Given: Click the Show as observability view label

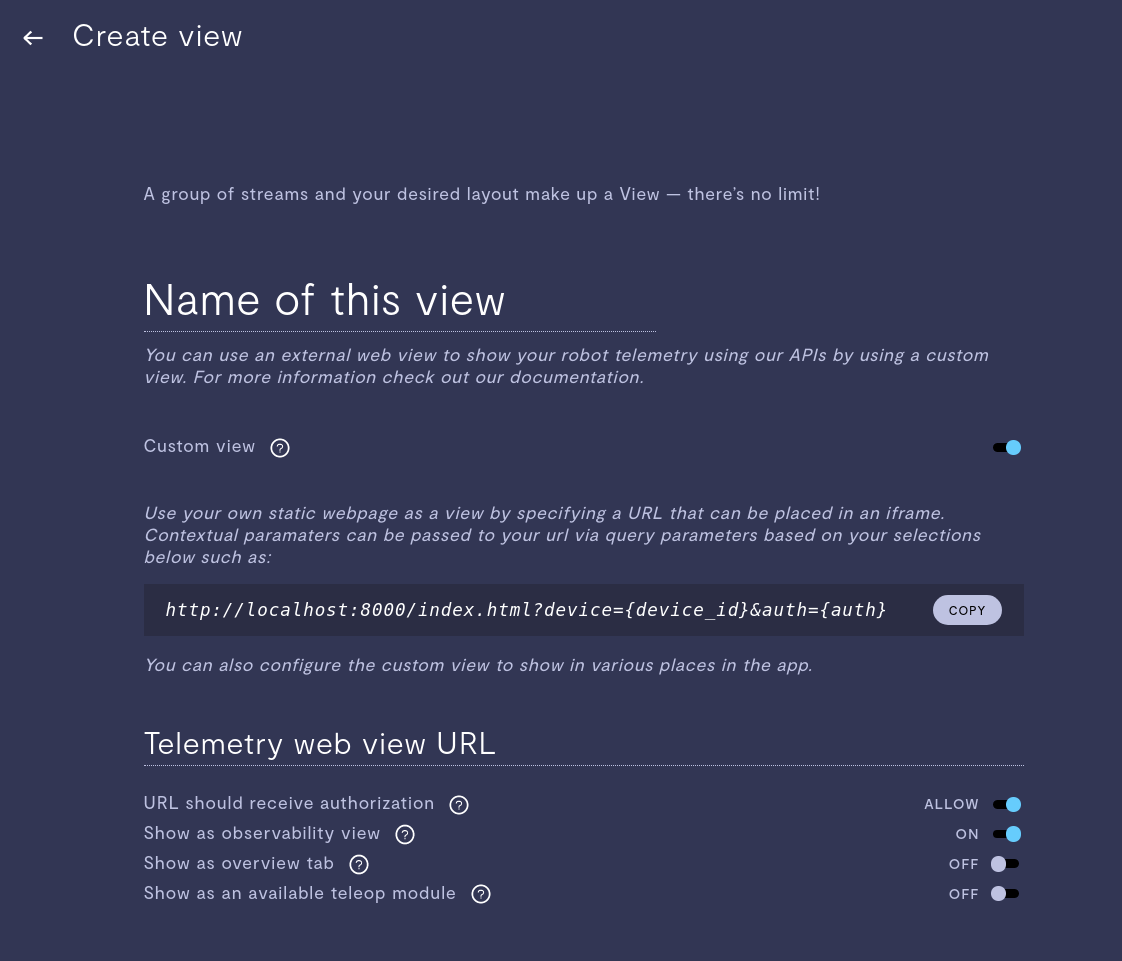Looking at the screenshot, I should coord(261,834).
